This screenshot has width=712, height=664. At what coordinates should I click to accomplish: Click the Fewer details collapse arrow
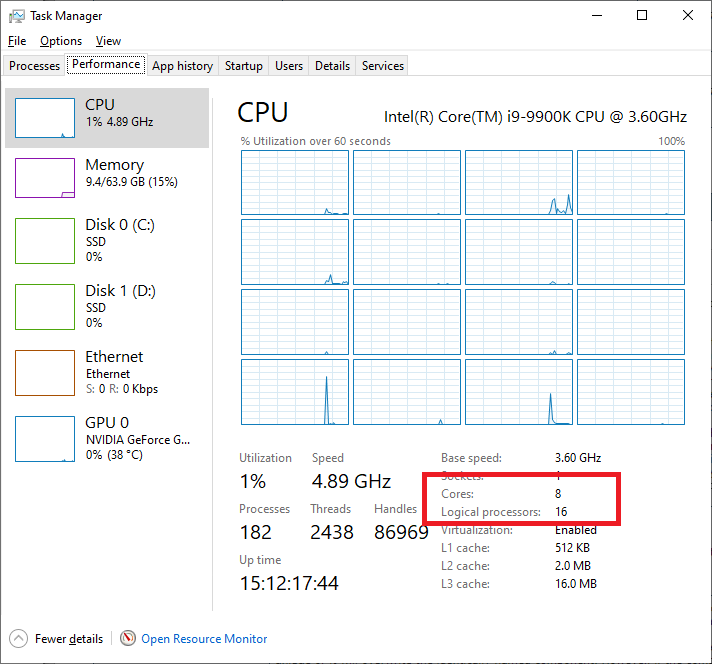19,639
